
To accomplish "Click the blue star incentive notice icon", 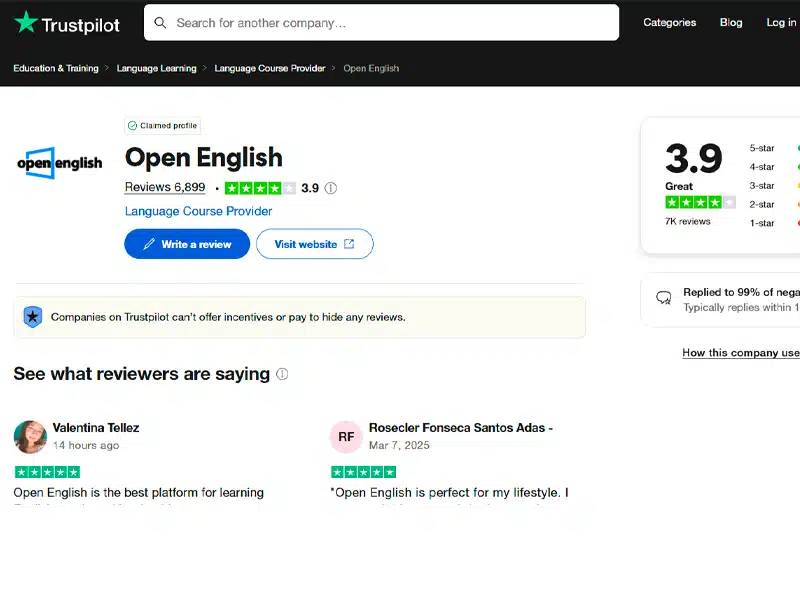I will coord(32,315).
